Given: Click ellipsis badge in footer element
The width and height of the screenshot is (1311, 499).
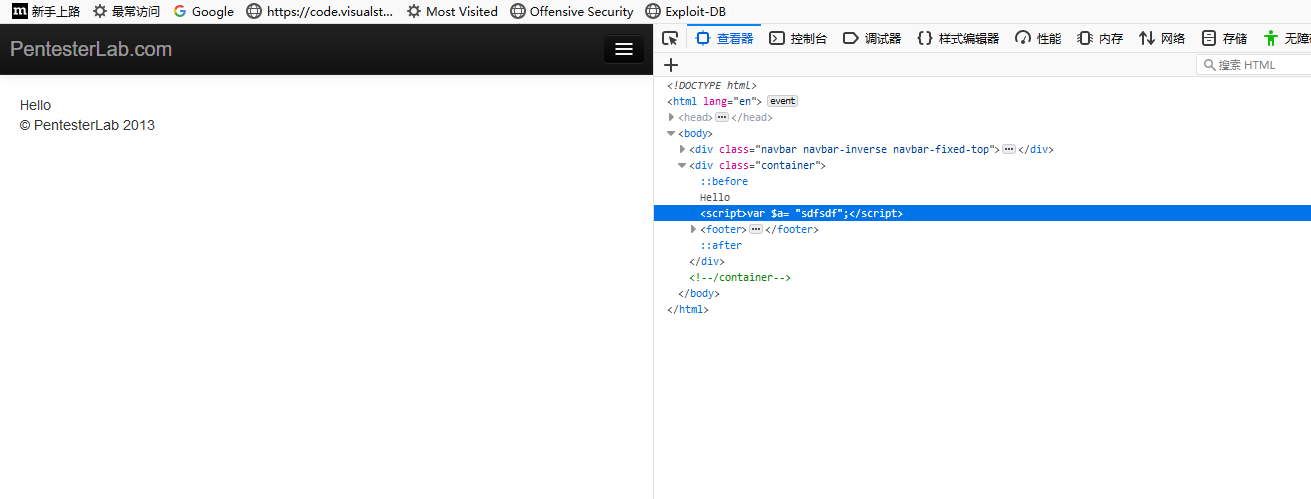Looking at the screenshot, I should [x=756, y=229].
